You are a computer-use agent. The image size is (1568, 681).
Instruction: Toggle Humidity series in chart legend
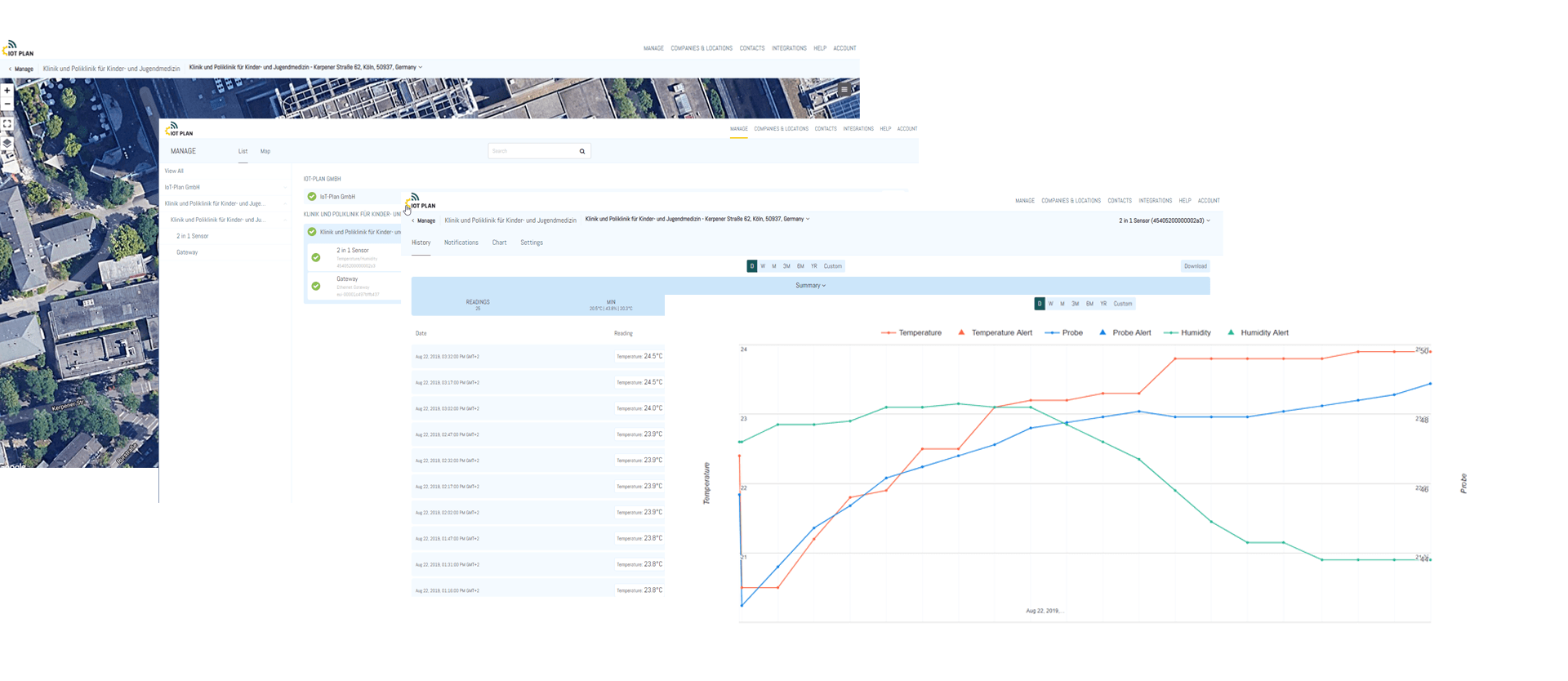(1187, 332)
